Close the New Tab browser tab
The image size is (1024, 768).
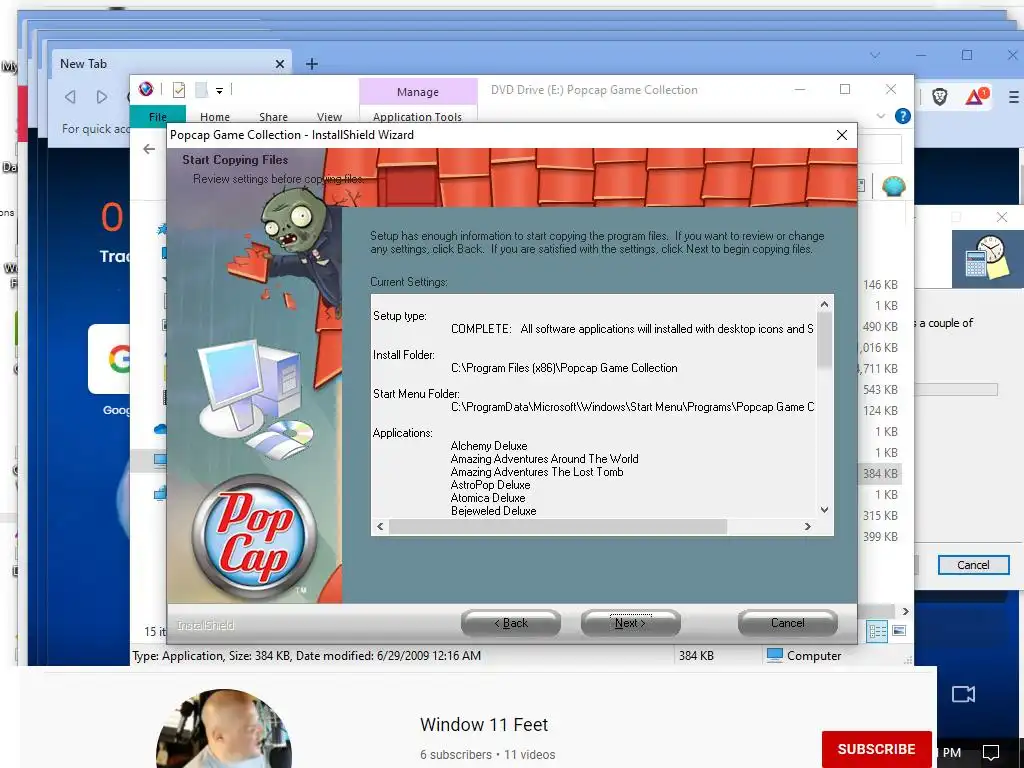(x=280, y=64)
